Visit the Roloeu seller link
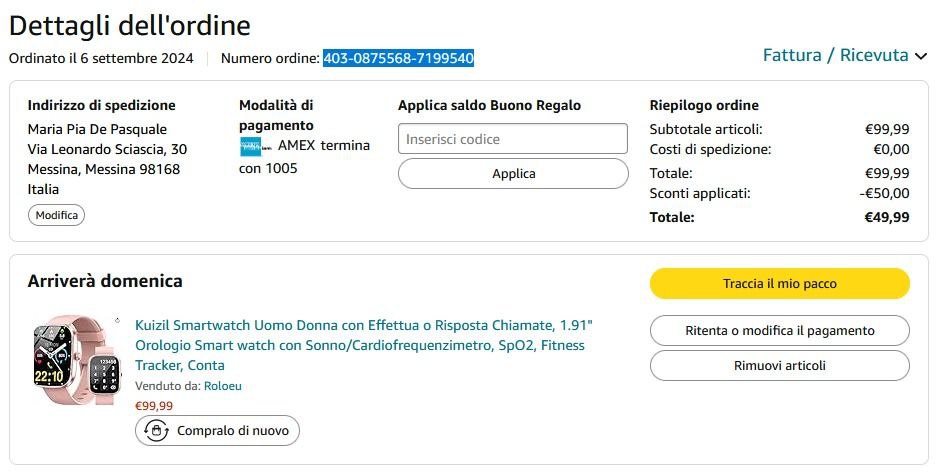 point(223,386)
